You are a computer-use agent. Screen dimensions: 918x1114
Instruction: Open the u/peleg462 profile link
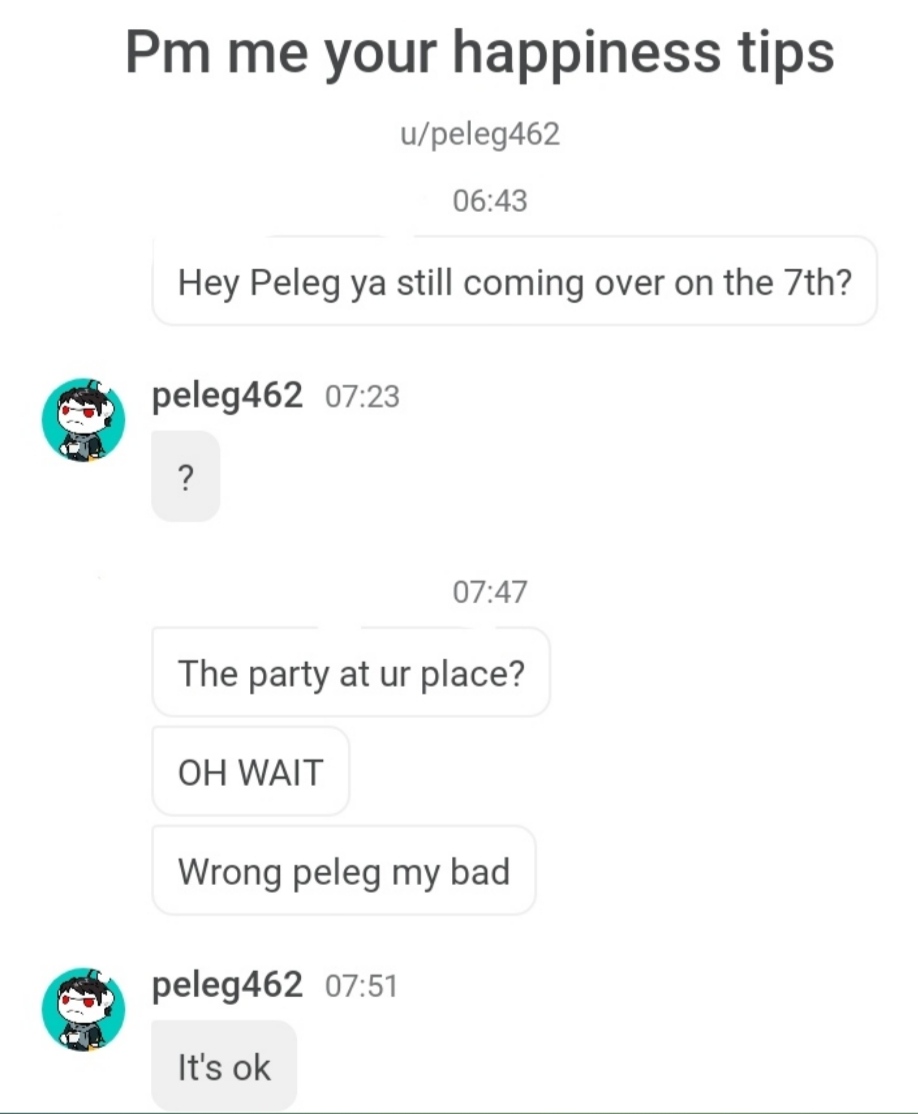point(479,134)
